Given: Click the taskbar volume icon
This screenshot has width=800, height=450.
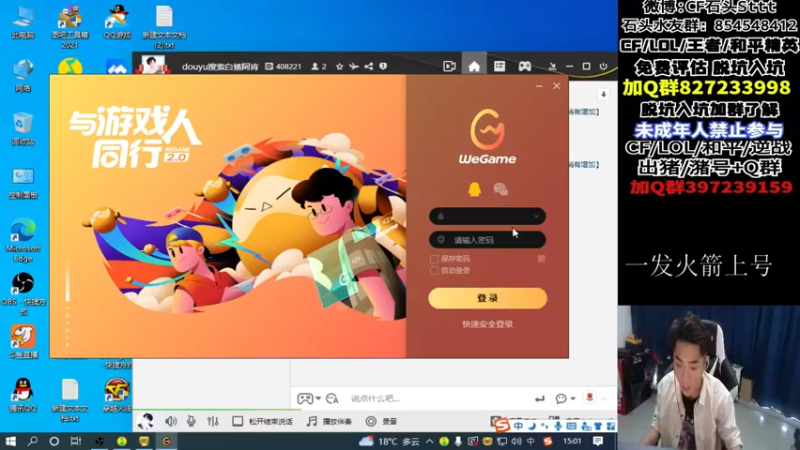Looking at the screenshot, I should 516,441.
